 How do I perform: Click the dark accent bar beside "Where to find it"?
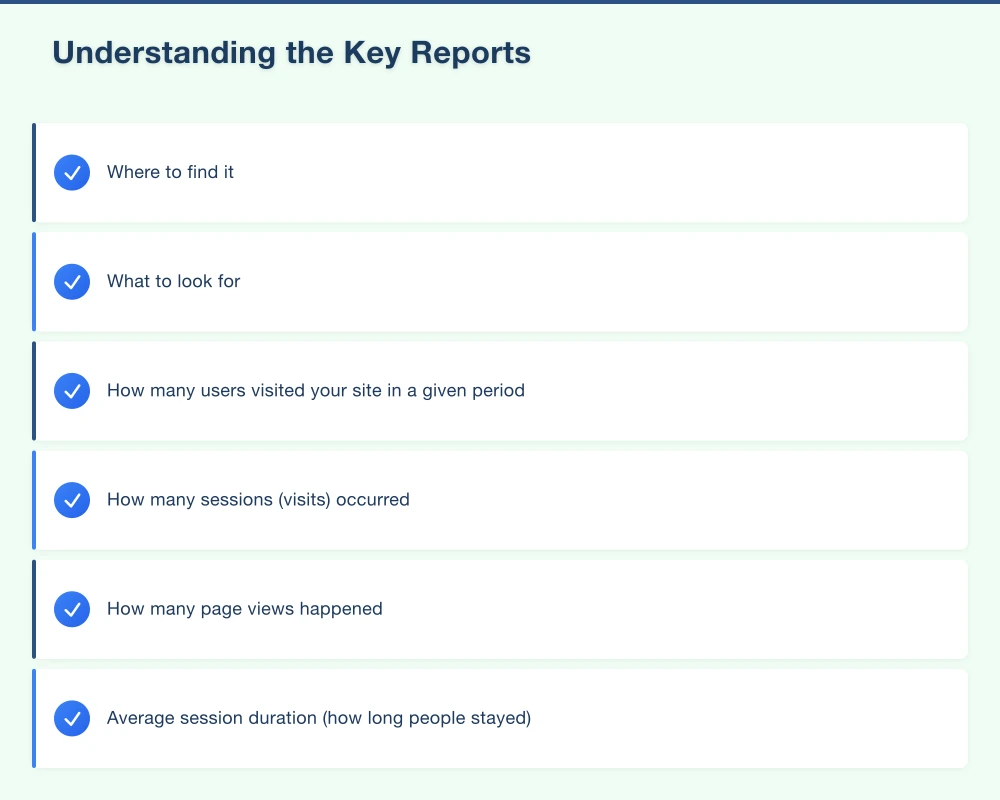click(34, 172)
